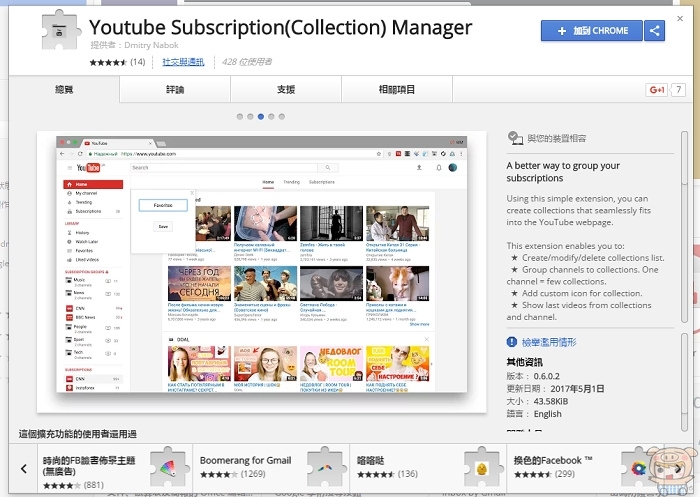Screen dimensions: 700x497
Task: Open the 支援 tab
Action: pos(286,90)
